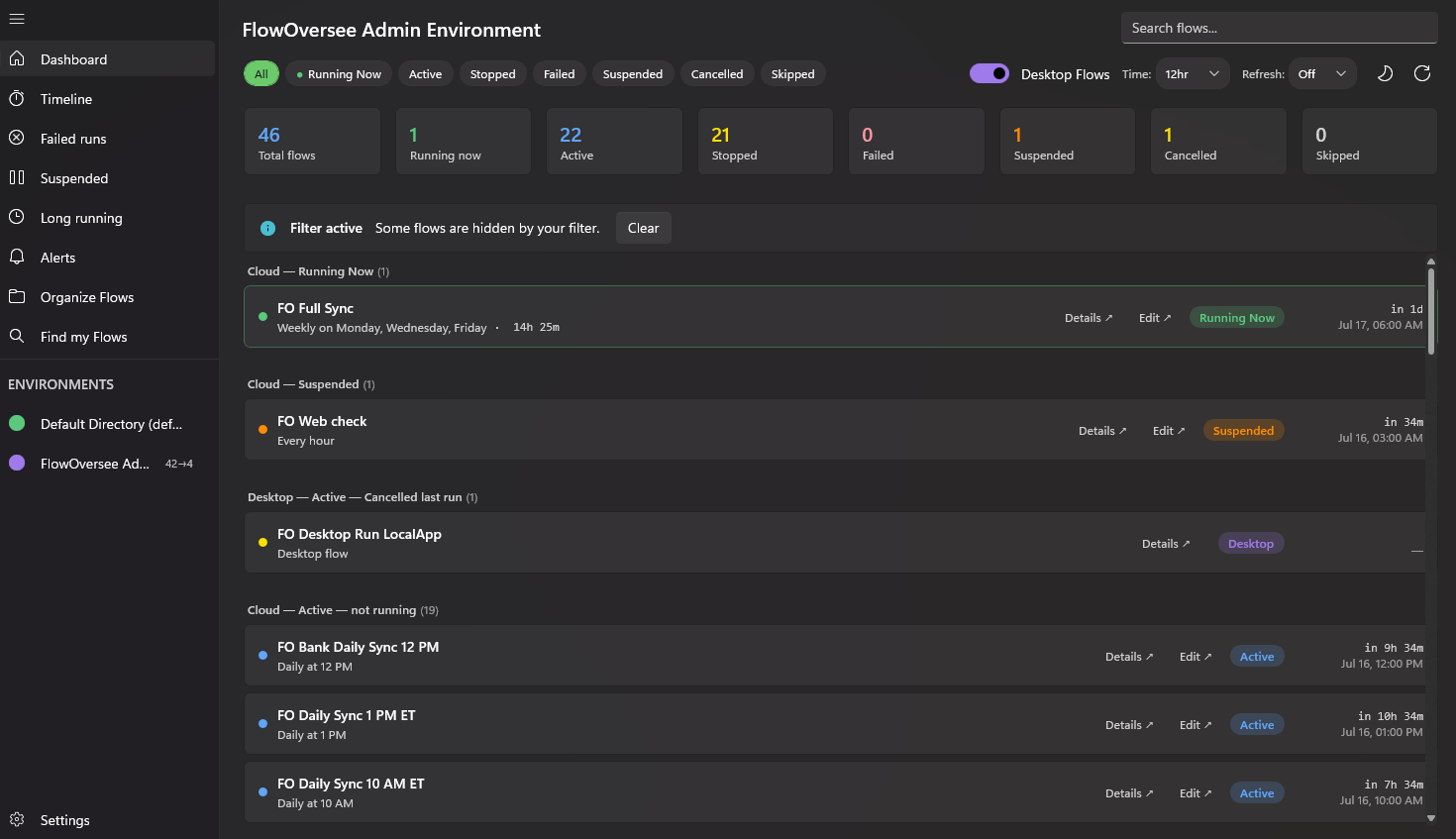The height and width of the screenshot is (839, 1456).
Task: Toggle the Active filter chip
Action: click(x=426, y=74)
